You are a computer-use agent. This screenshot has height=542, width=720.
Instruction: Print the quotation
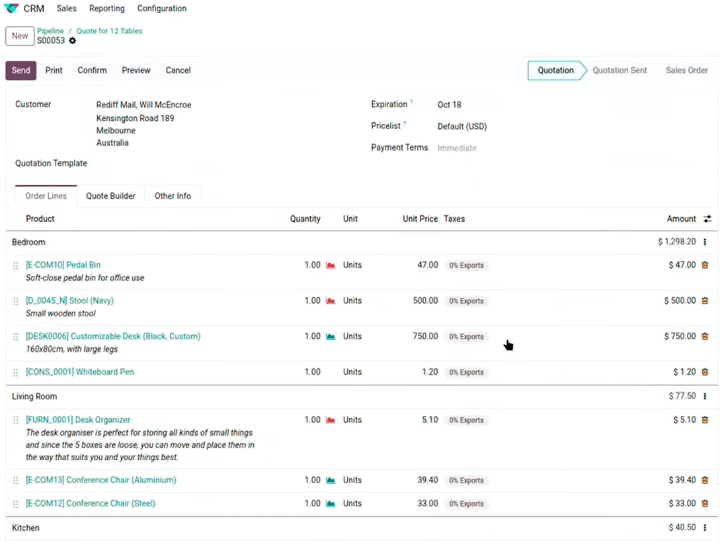pyautogui.click(x=54, y=70)
